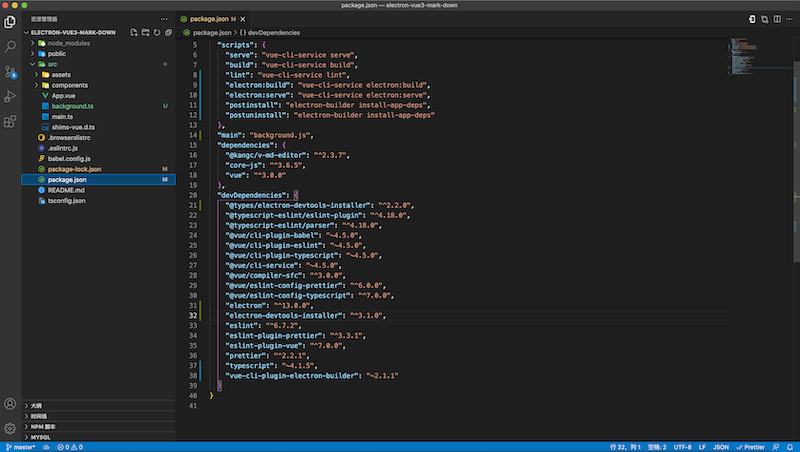Click package.json in the breadcrumb

(212, 32)
